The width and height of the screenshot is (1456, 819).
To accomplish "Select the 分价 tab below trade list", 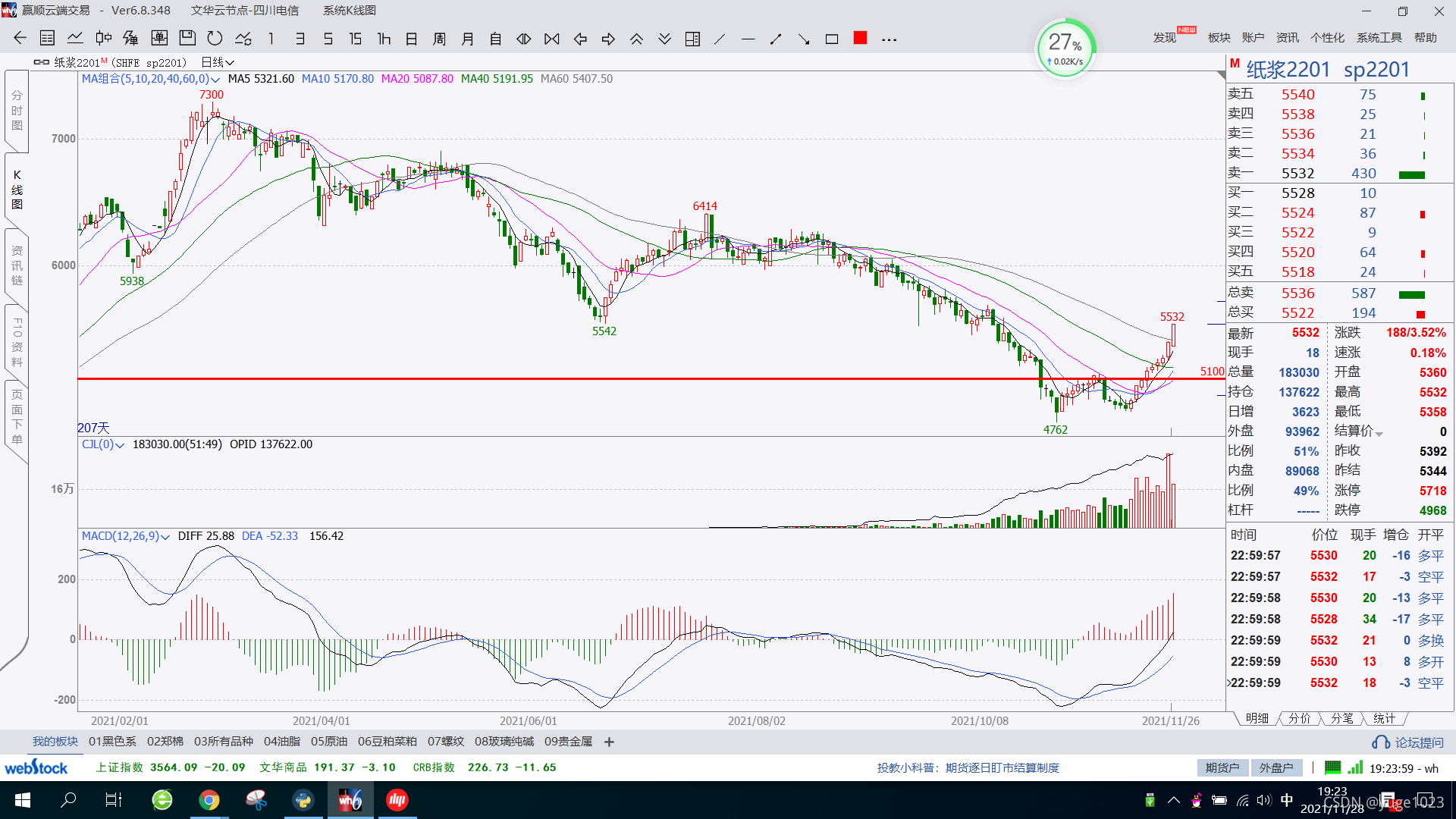I will pyautogui.click(x=1300, y=718).
